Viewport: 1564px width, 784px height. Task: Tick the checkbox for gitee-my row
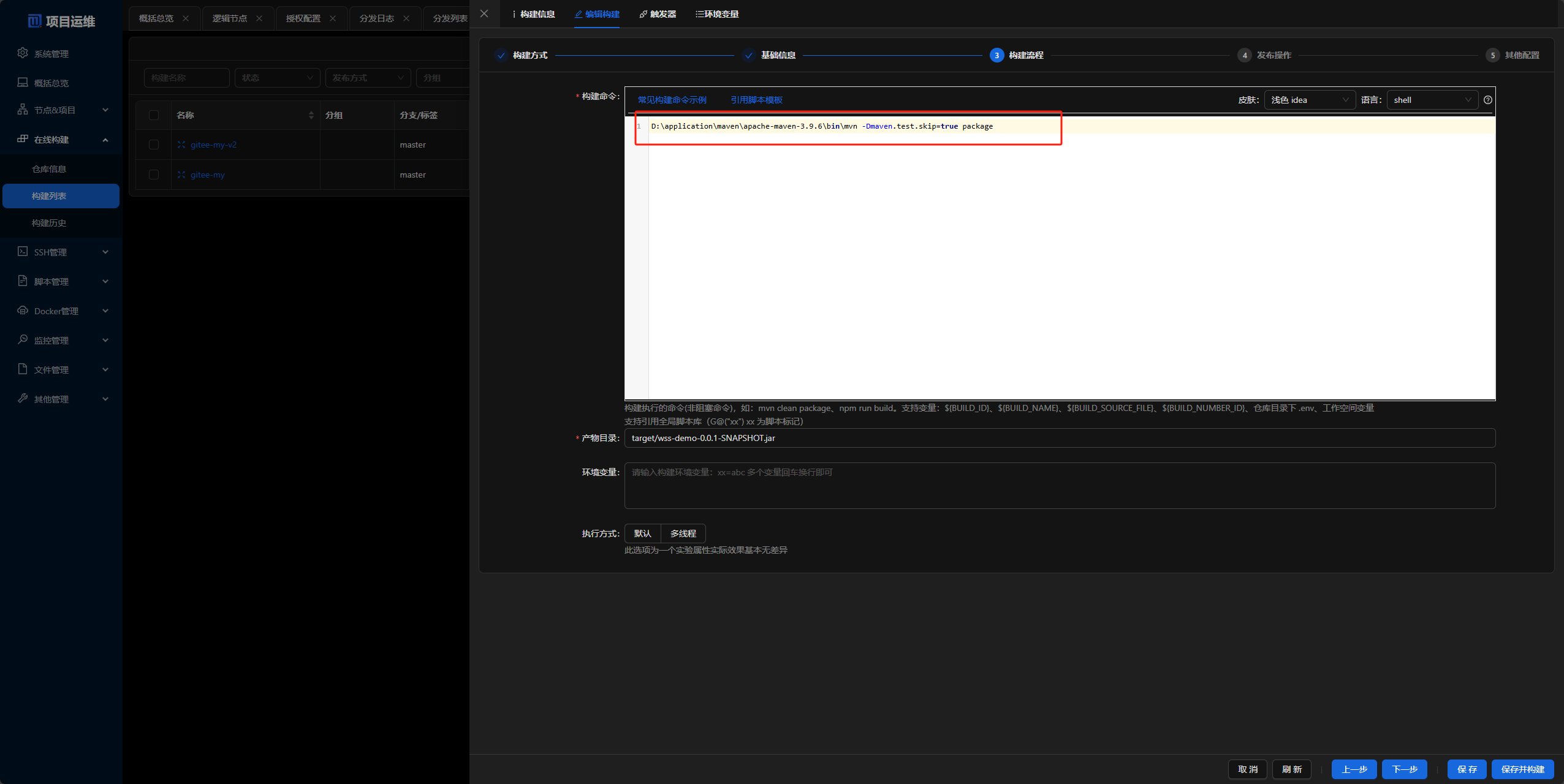(154, 175)
